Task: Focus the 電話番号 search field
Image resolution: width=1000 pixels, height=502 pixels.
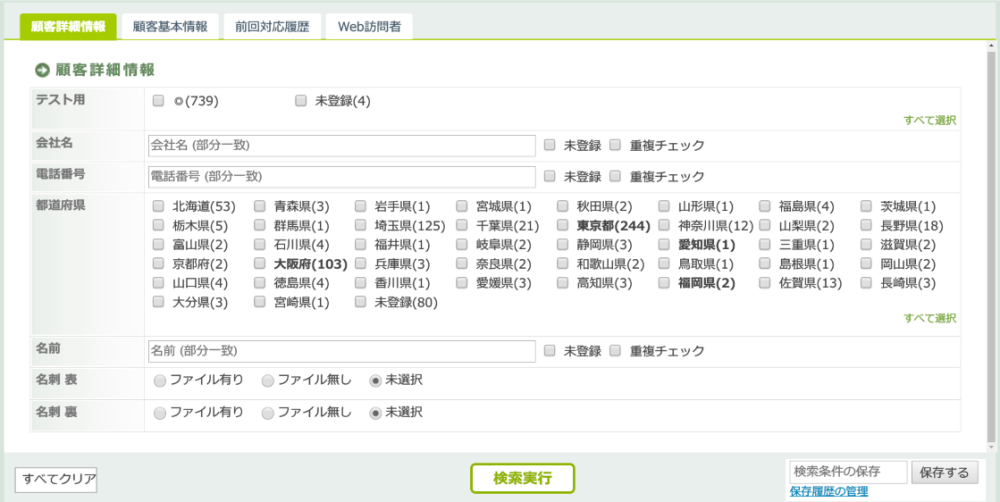Action: pyautogui.click(x=341, y=177)
